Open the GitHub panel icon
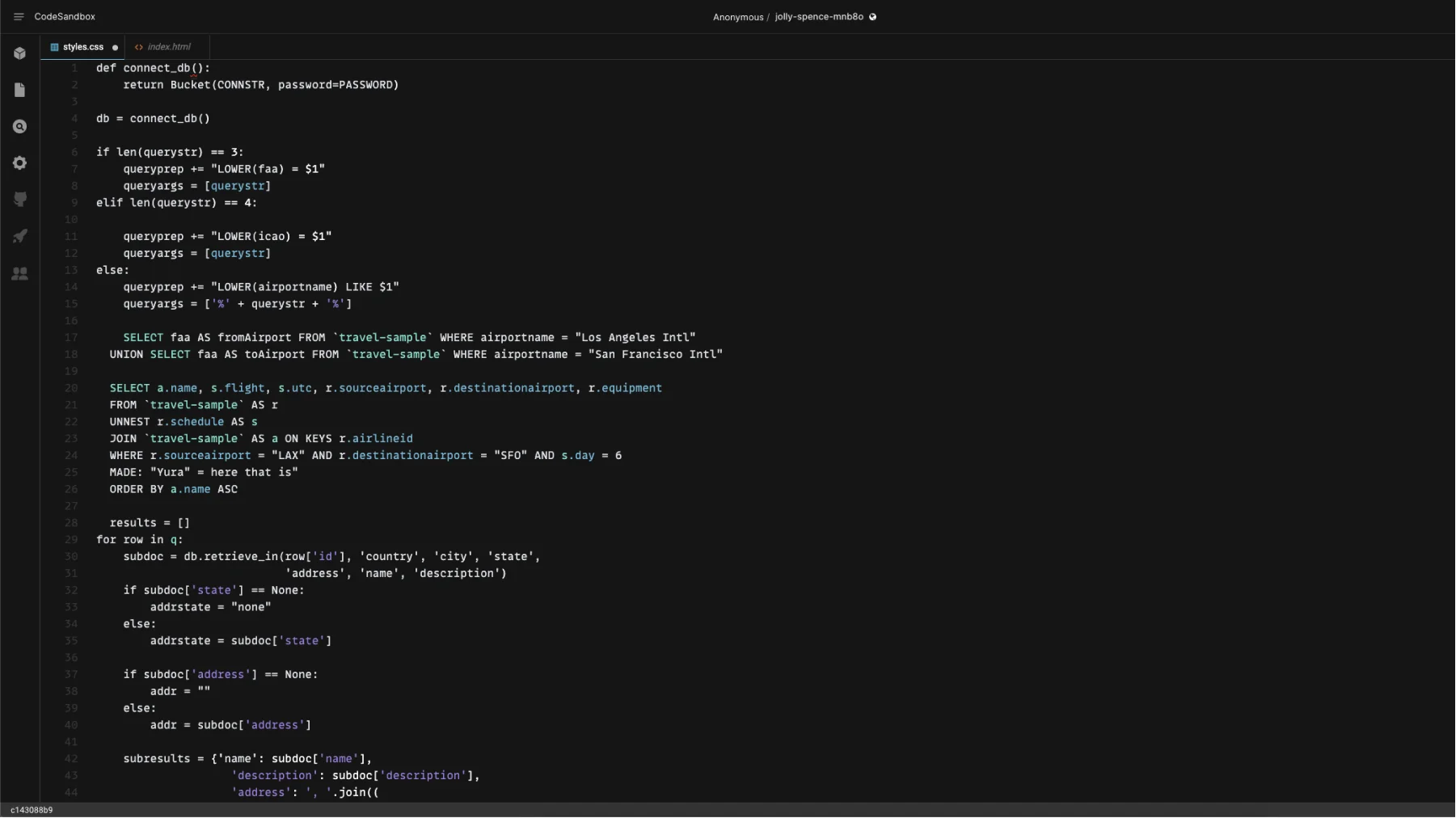 (20, 200)
